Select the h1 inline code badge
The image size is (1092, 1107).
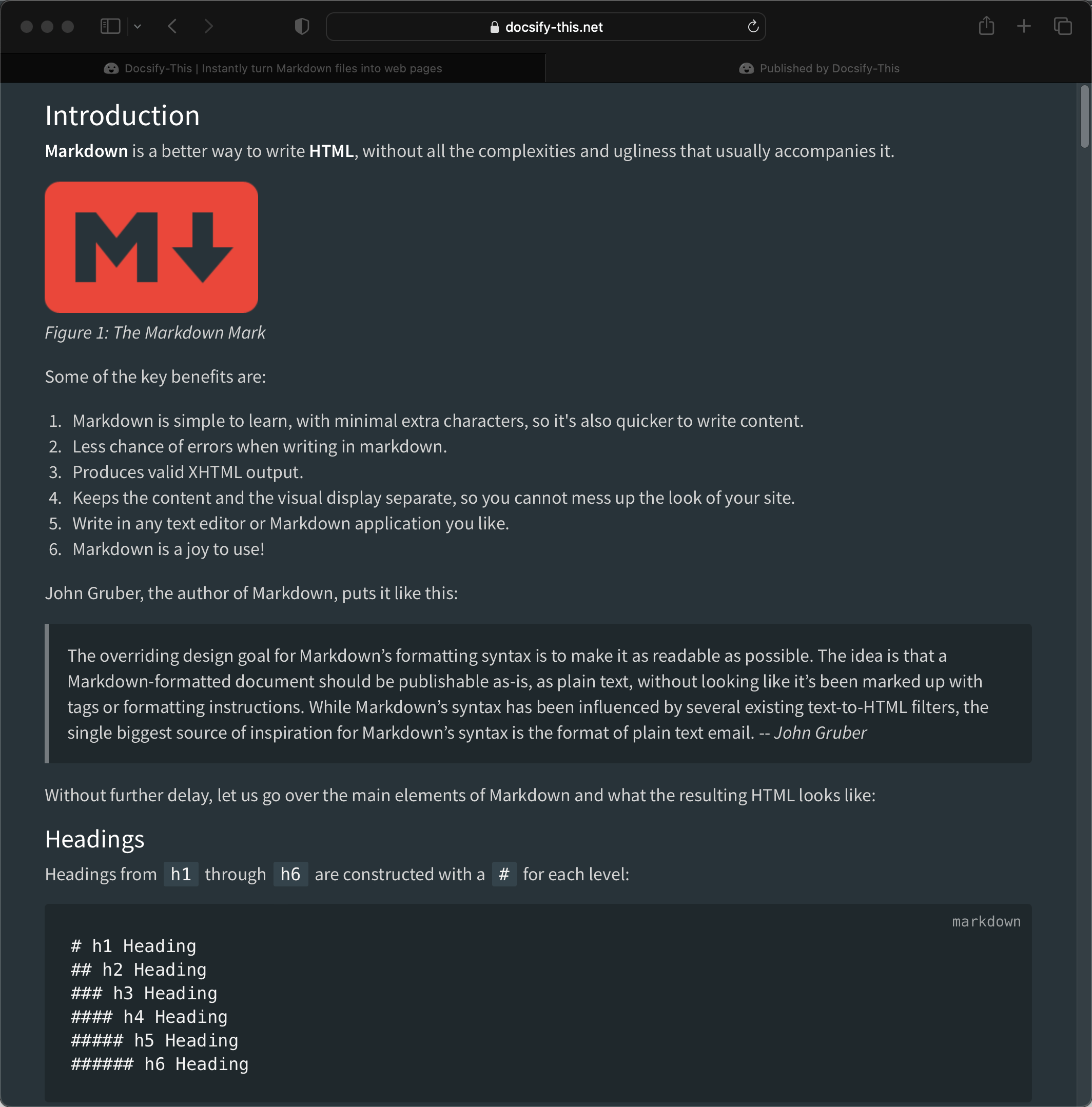coord(180,874)
